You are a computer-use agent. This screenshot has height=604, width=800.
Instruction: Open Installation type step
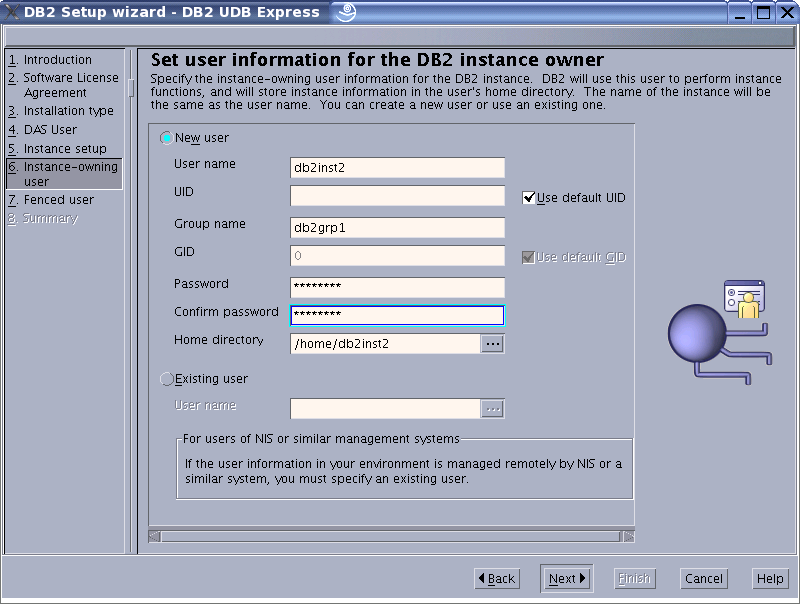click(61, 111)
